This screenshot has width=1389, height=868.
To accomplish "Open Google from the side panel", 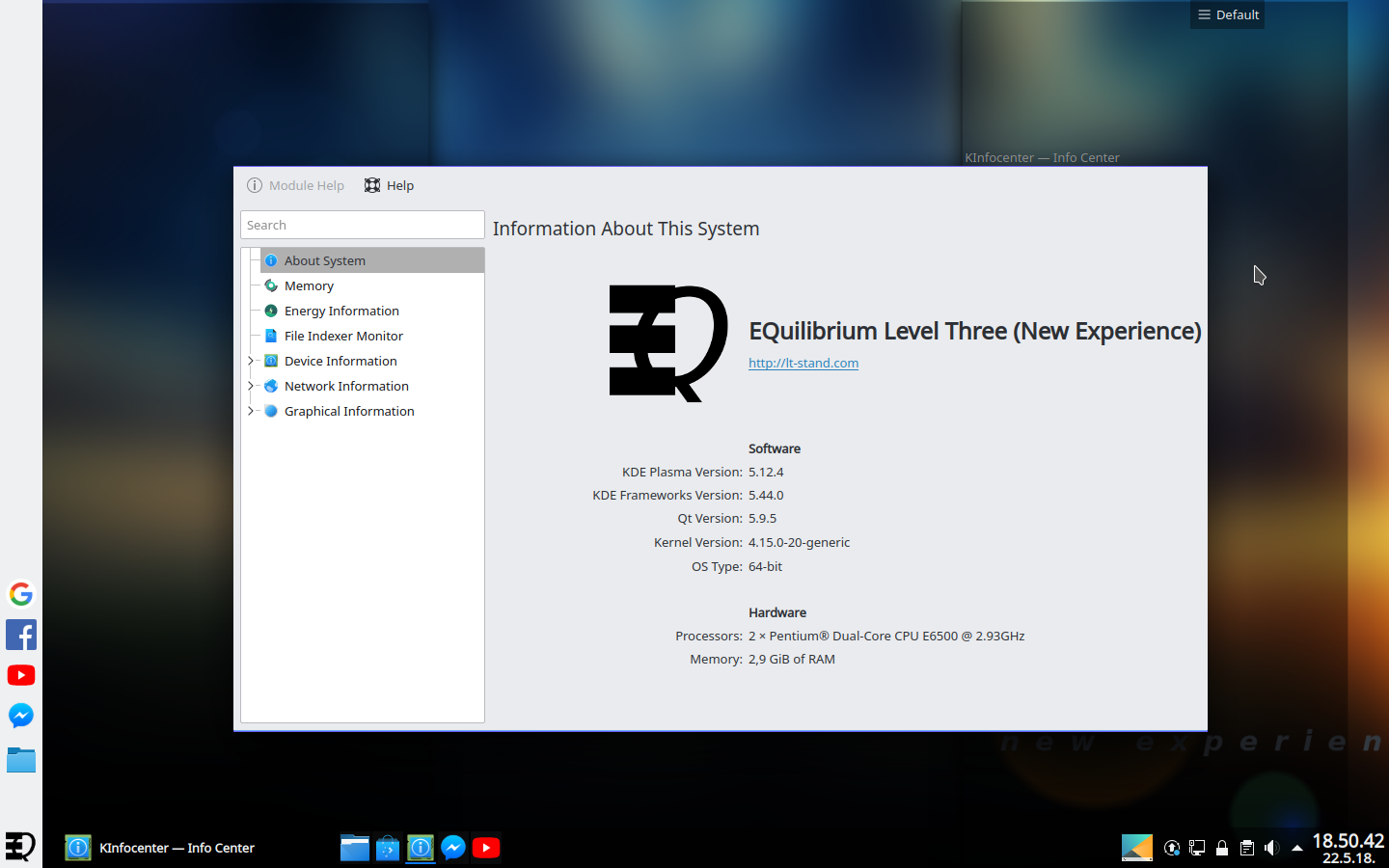I will coord(21,594).
